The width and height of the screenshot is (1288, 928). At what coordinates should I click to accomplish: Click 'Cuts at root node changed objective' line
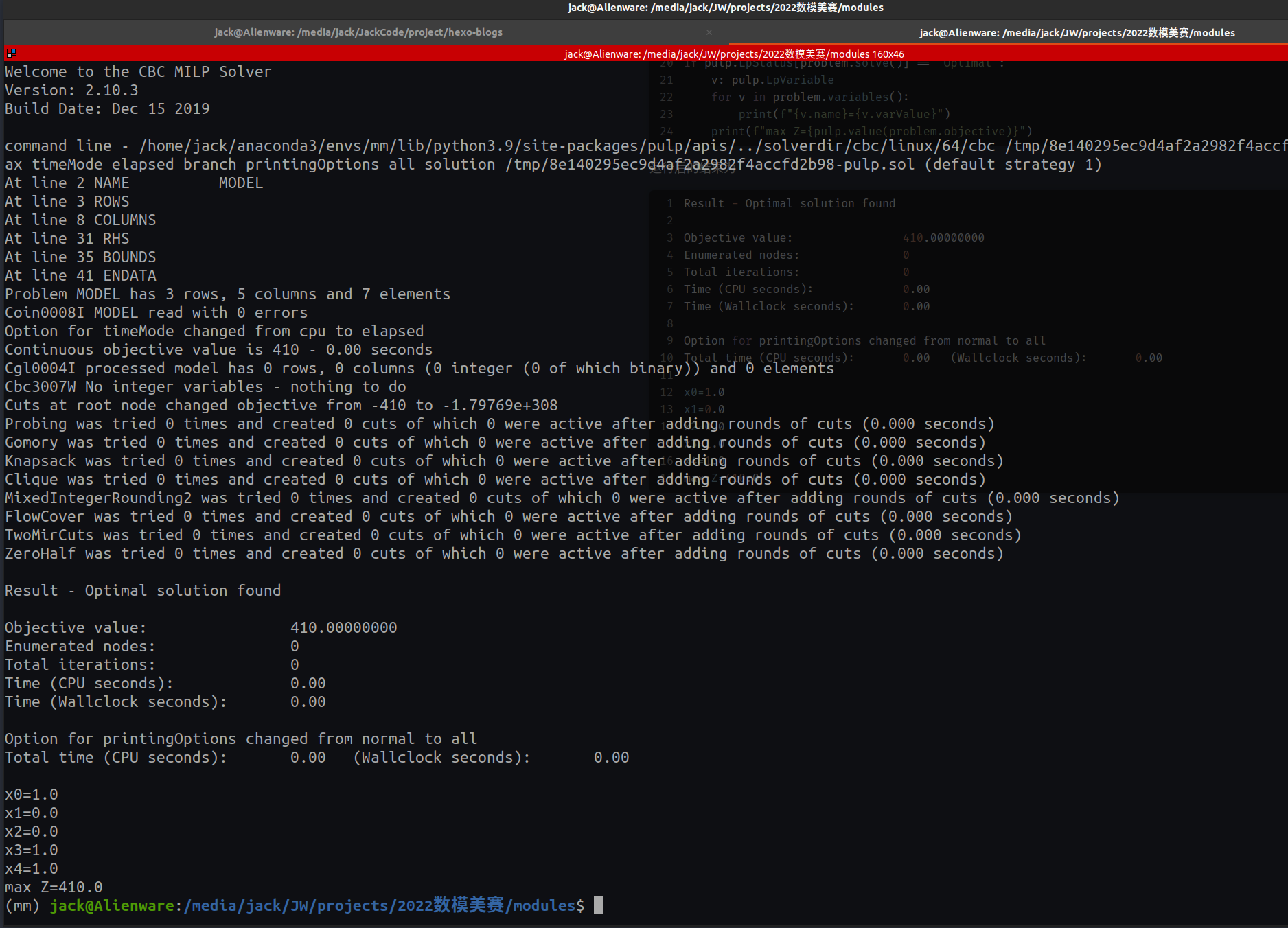pyautogui.click(x=281, y=406)
